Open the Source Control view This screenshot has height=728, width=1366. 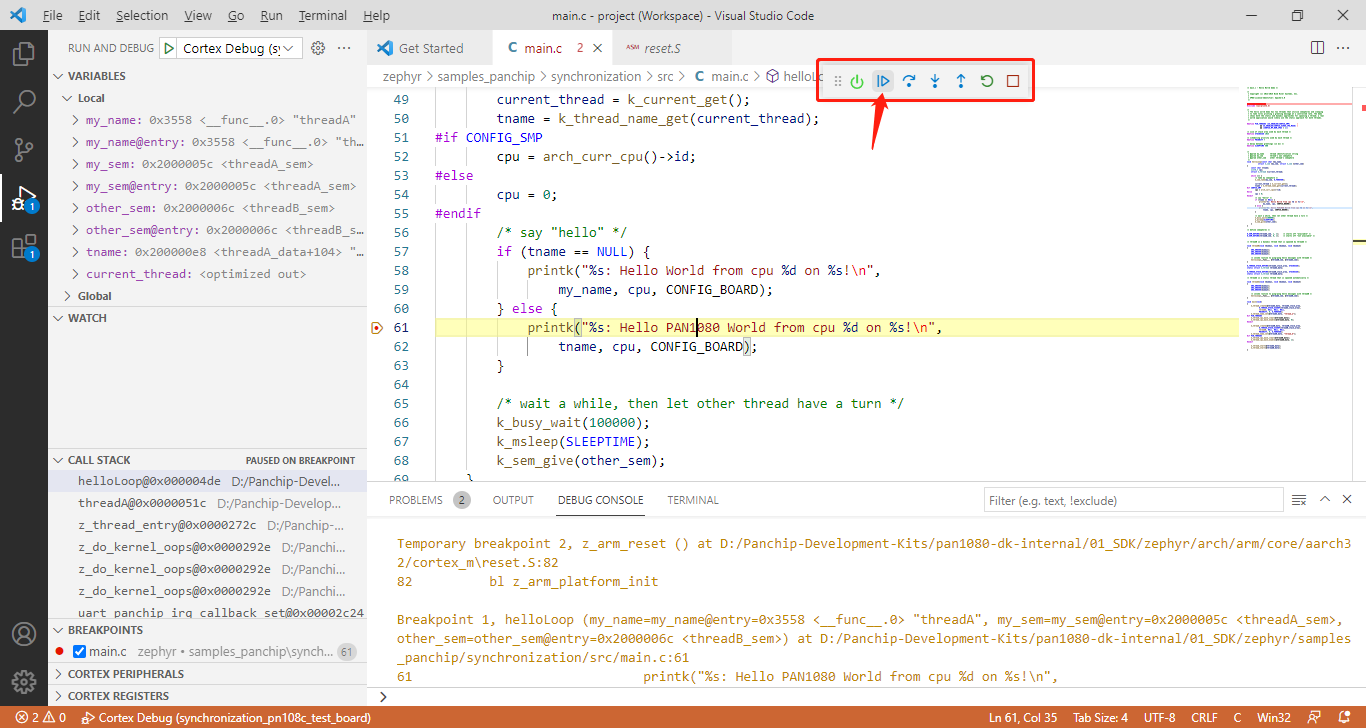[24, 150]
